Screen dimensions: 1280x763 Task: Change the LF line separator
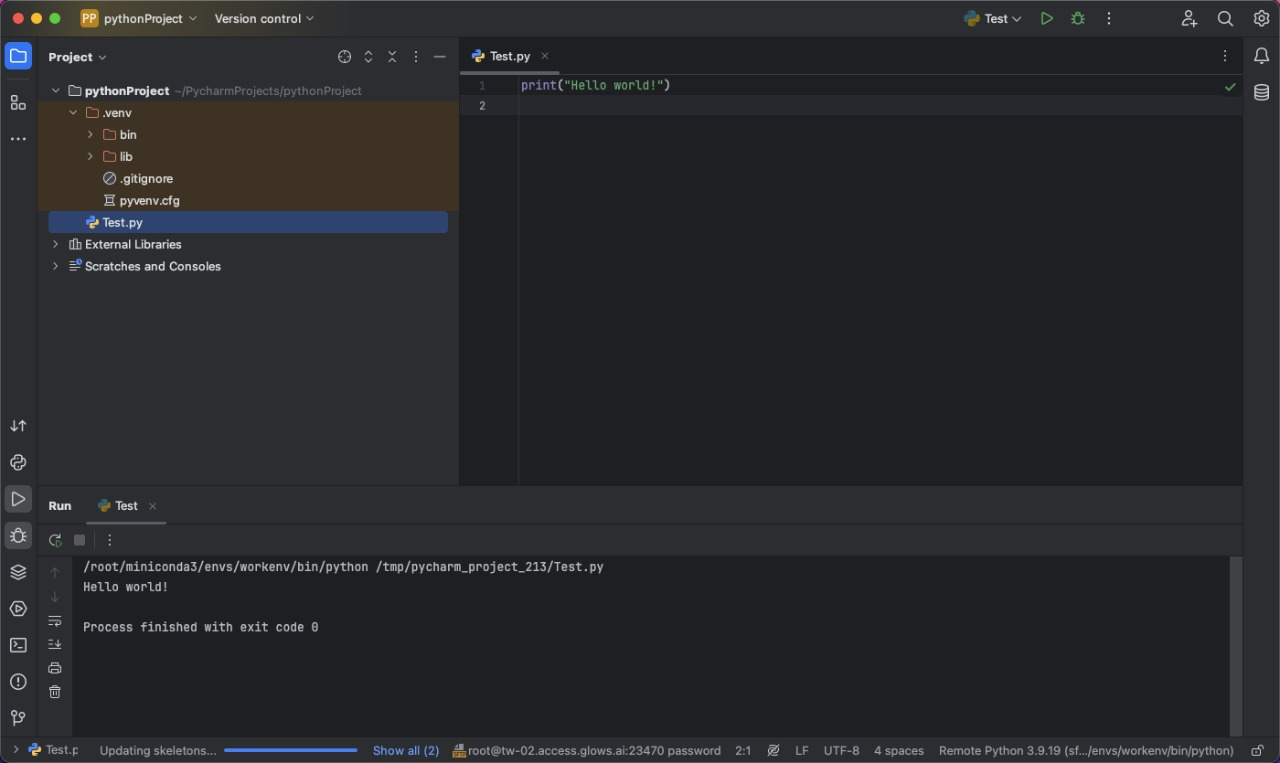click(802, 750)
